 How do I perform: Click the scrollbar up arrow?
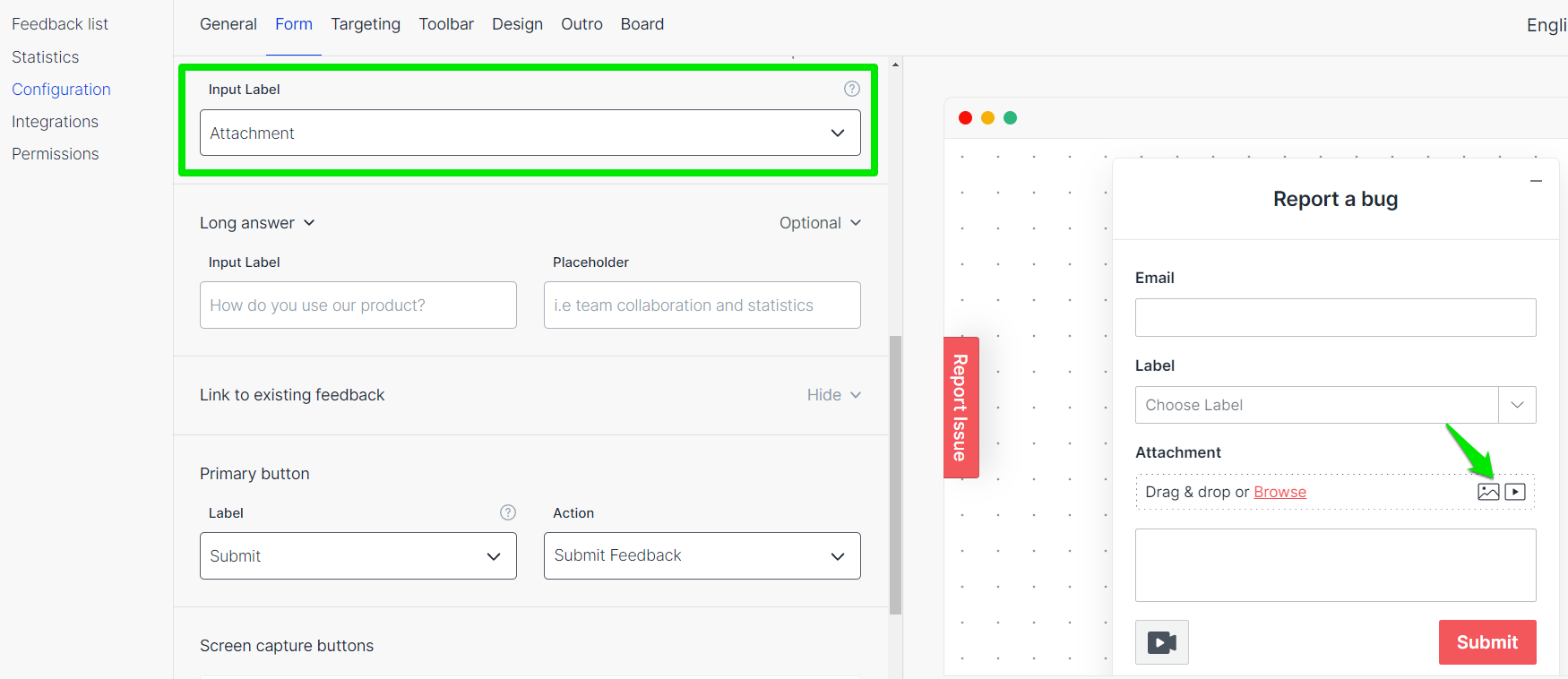tap(895, 64)
